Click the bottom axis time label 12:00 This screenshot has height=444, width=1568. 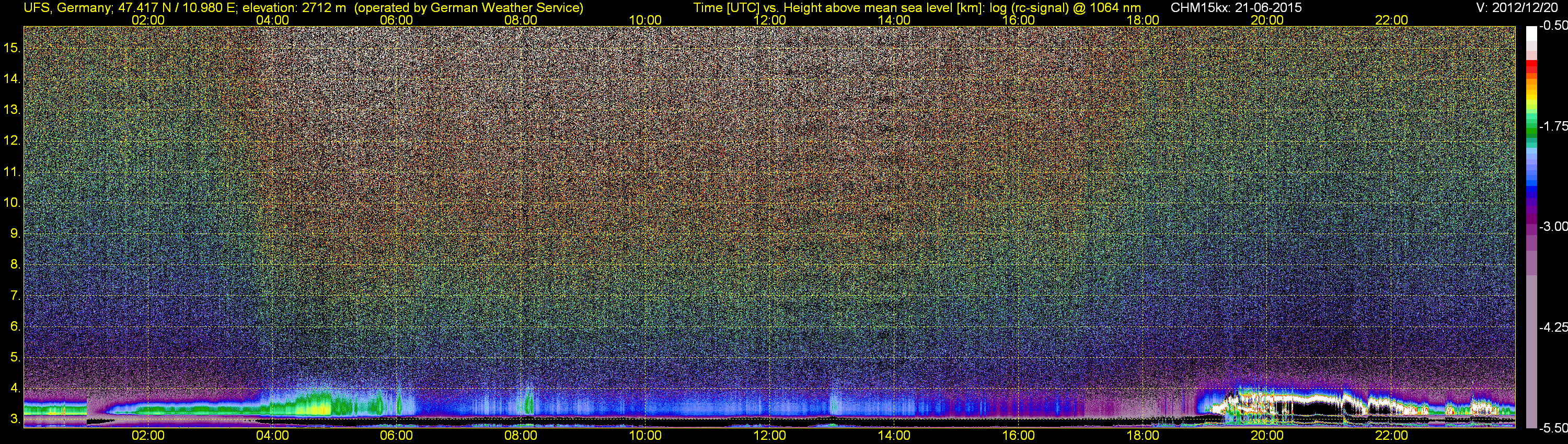pos(769,436)
